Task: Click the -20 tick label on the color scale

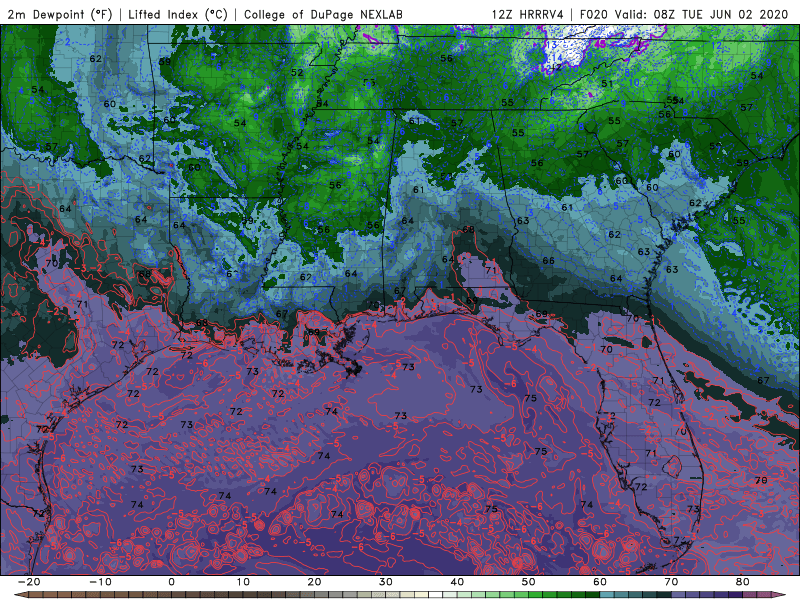Action: point(29,582)
